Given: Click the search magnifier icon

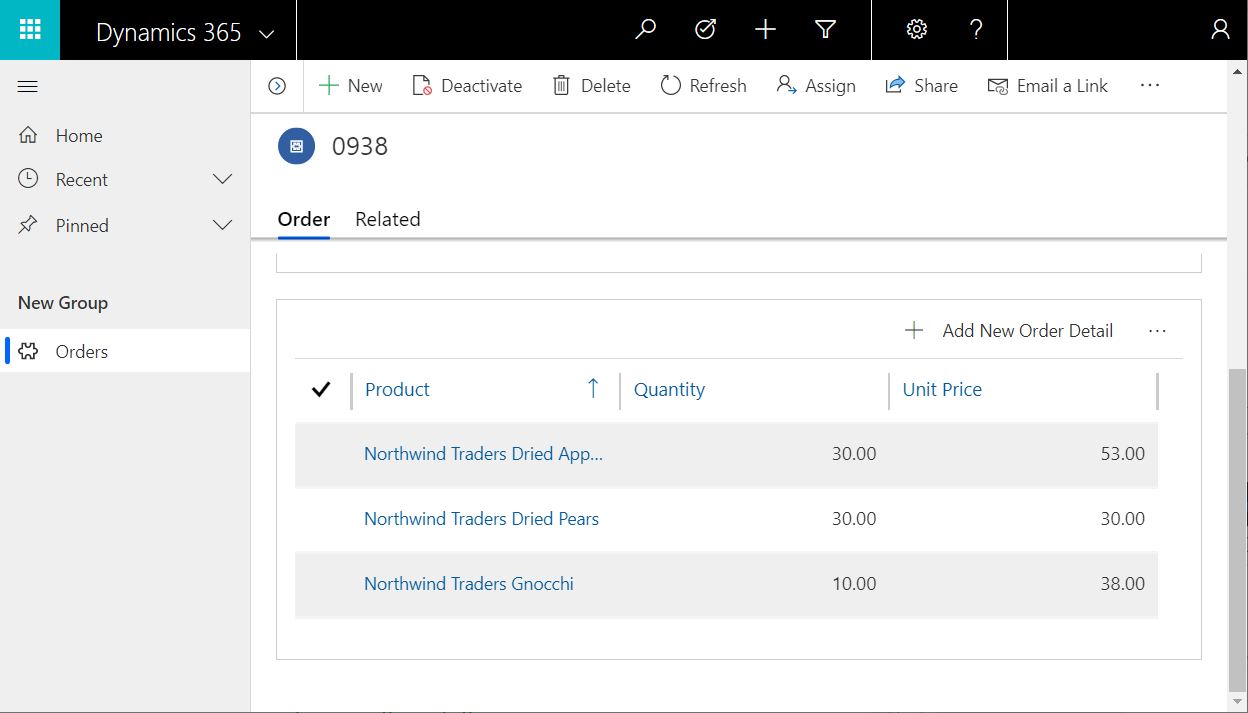Looking at the screenshot, I should click(x=645, y=29).
